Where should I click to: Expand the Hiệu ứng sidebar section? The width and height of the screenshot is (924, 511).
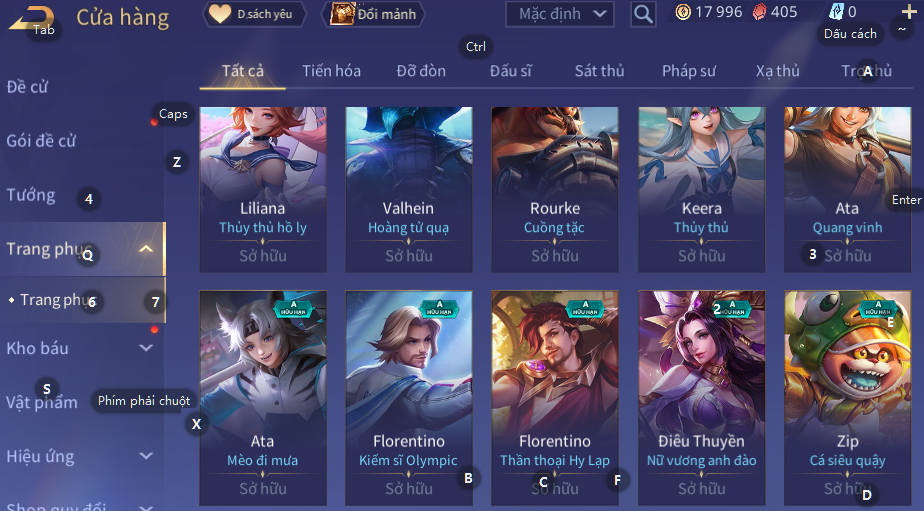coord(146,456)
